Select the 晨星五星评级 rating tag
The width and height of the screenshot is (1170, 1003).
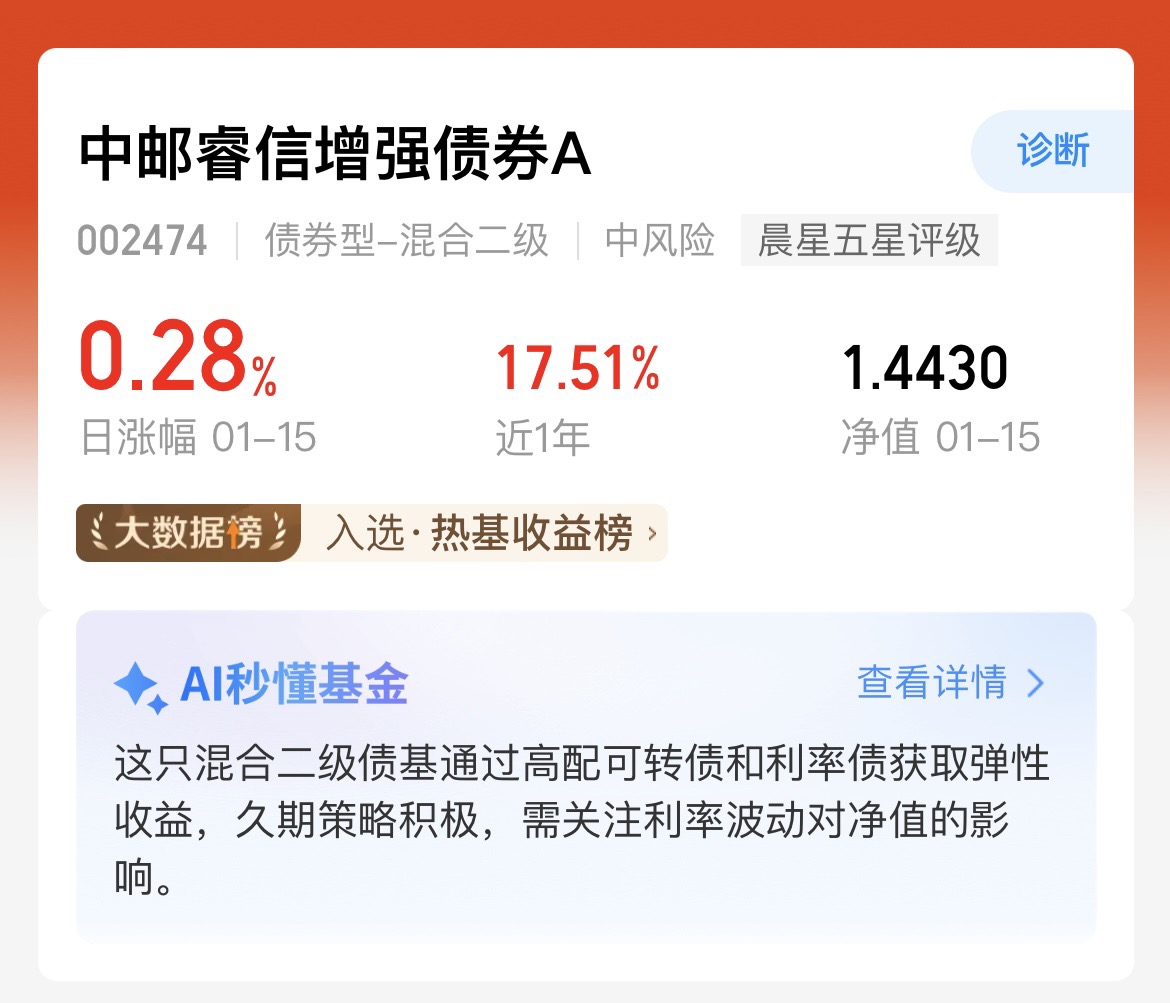tap(869, 240)
